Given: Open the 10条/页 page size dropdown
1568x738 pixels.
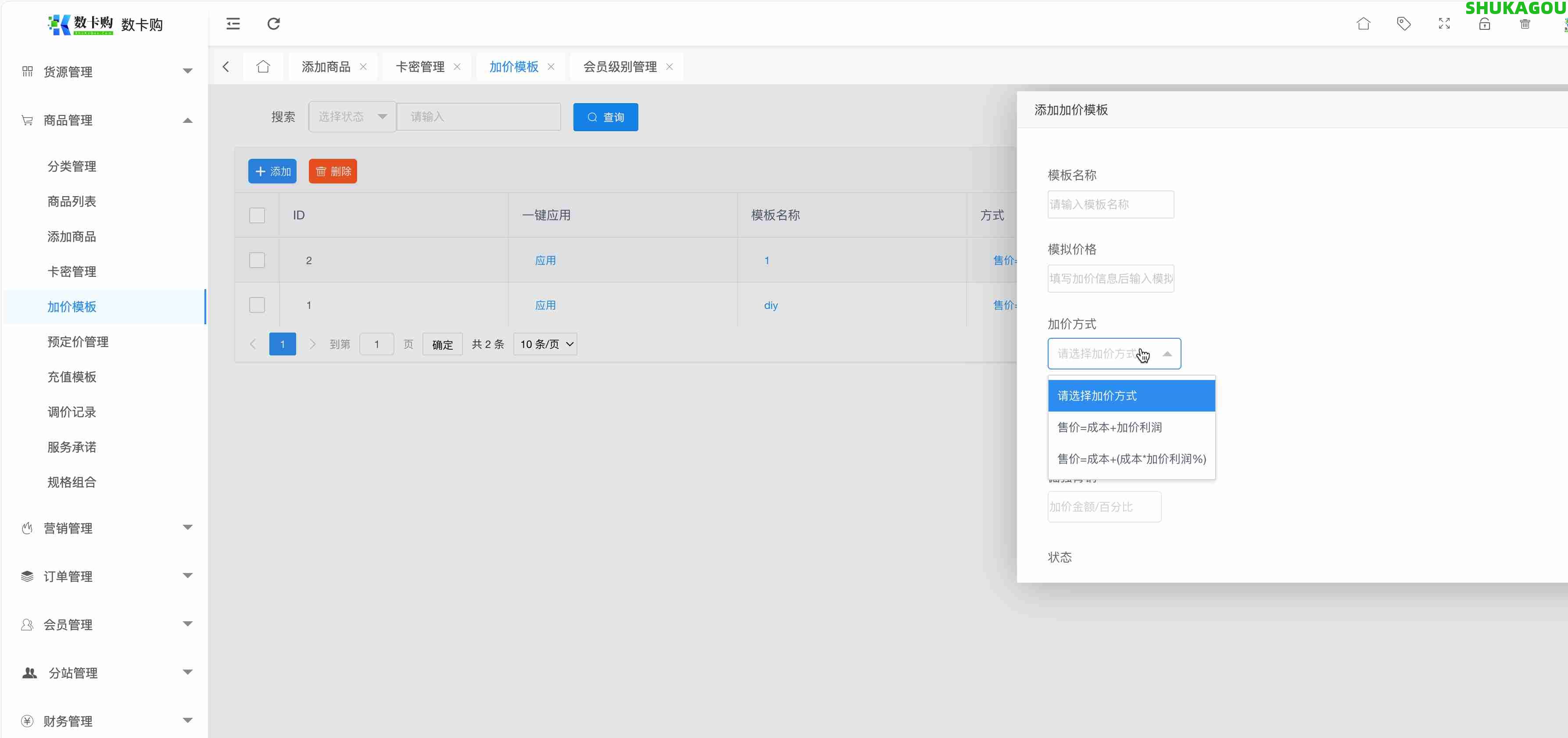Looking at the screenshot, I should click(x=545, y=344).
